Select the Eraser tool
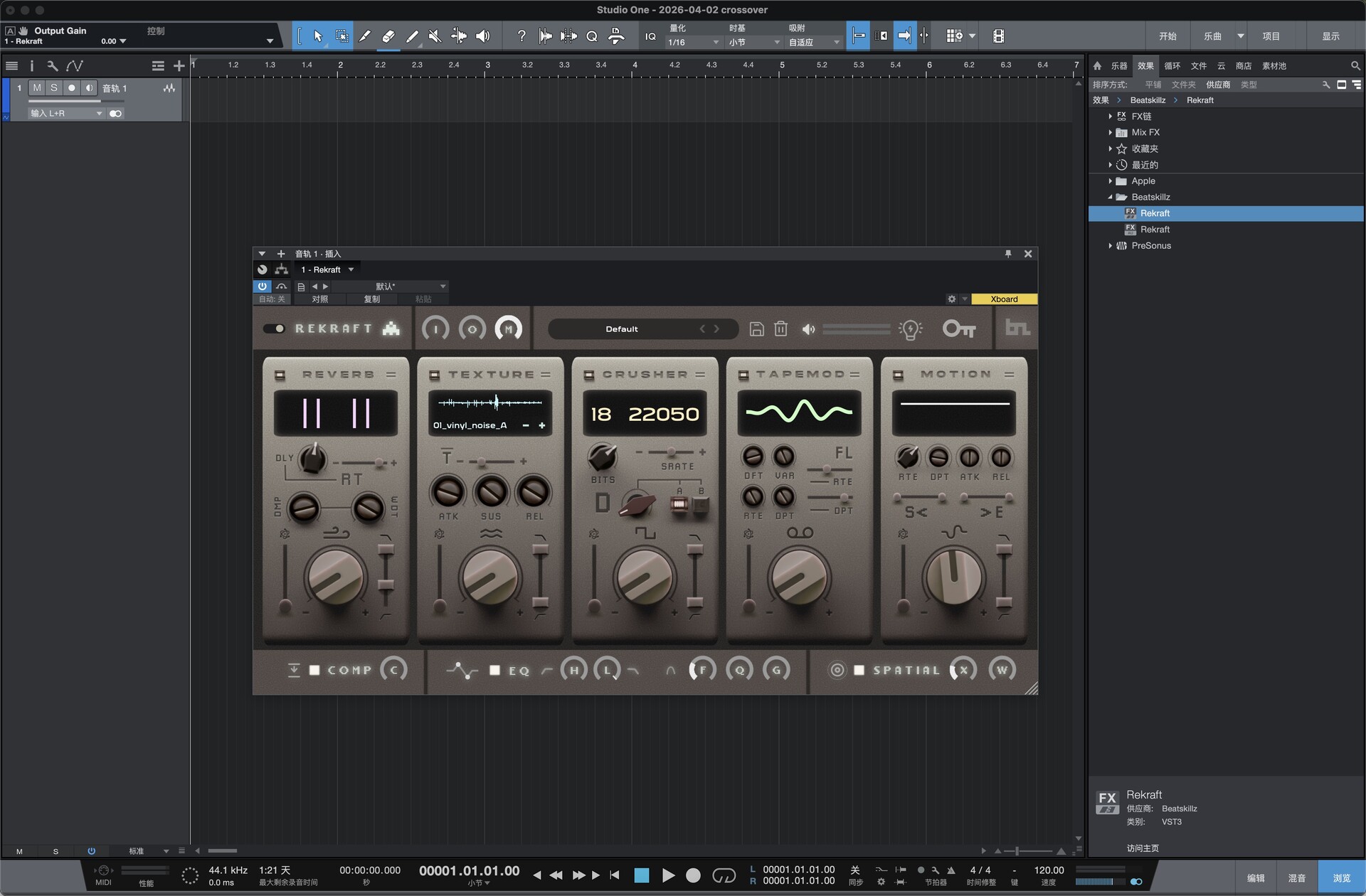1366x896 pixels. click(x=388, y=36)
